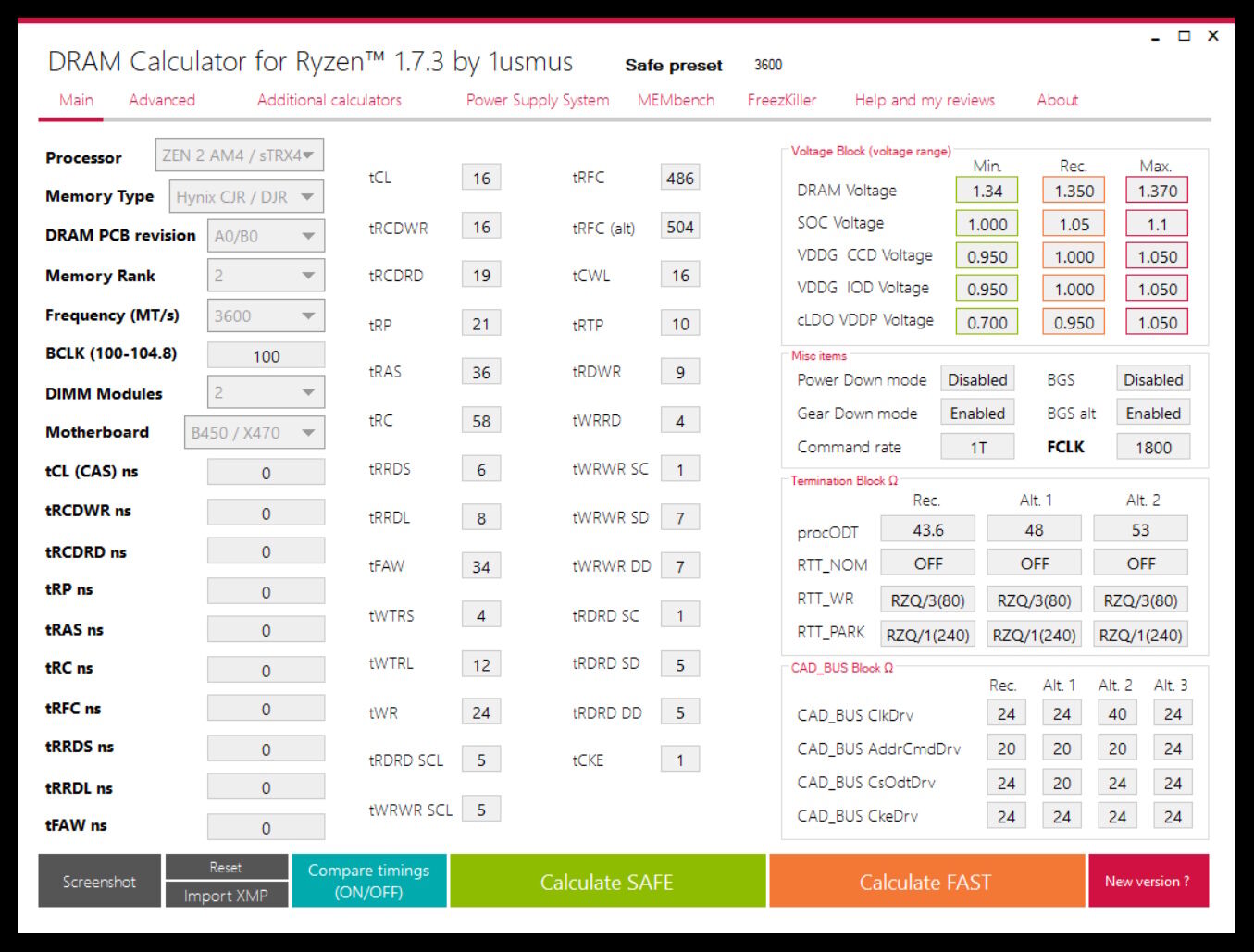Click the BGS alt Enabled value
The width and height of the screenshot is (1254, 952).
[1153, 413]
